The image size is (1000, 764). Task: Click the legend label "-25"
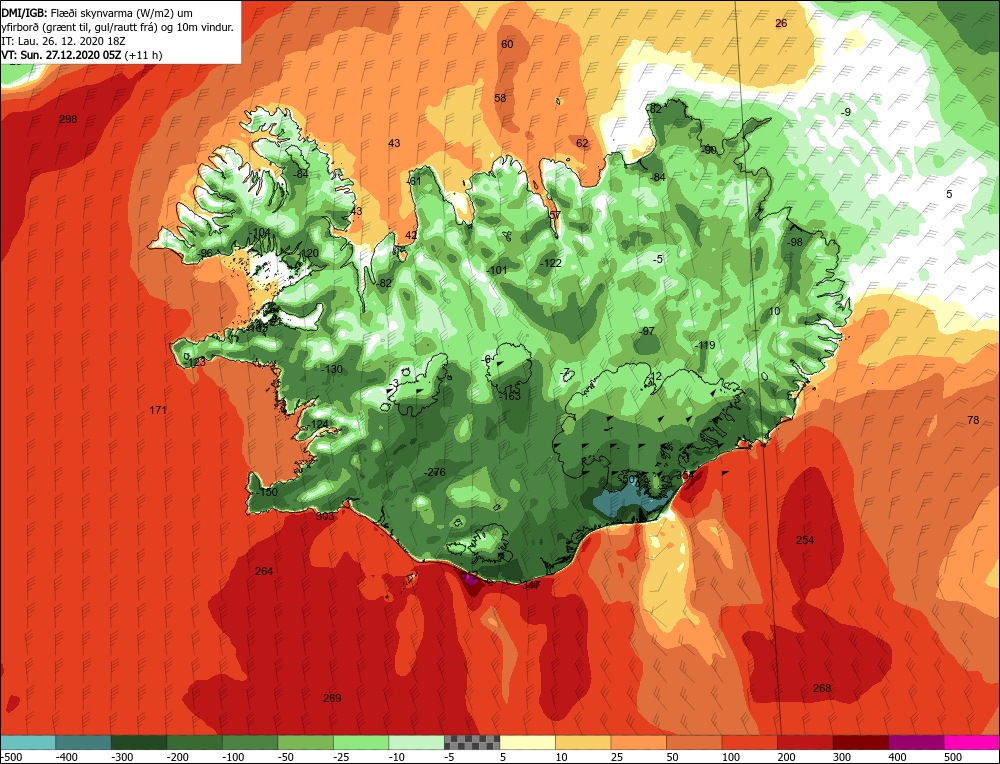point(344,757)
